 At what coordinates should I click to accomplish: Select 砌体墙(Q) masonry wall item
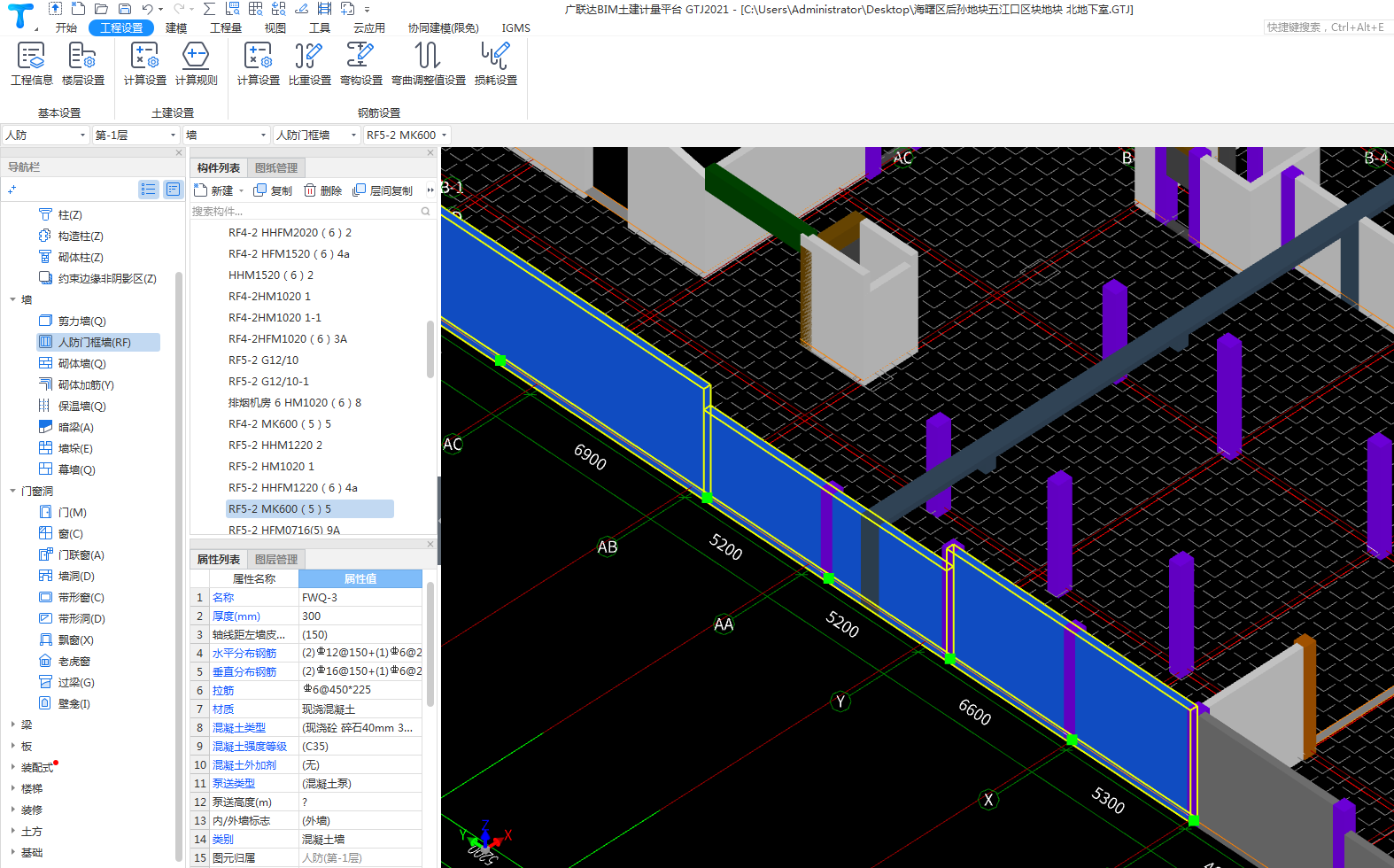(81, 363)
